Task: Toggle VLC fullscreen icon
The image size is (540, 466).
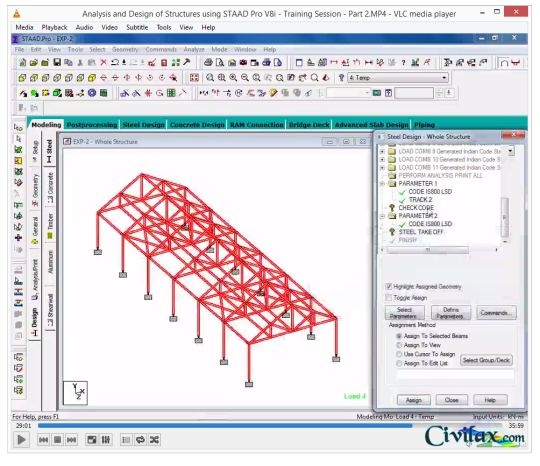Action: tap(92, 440)
